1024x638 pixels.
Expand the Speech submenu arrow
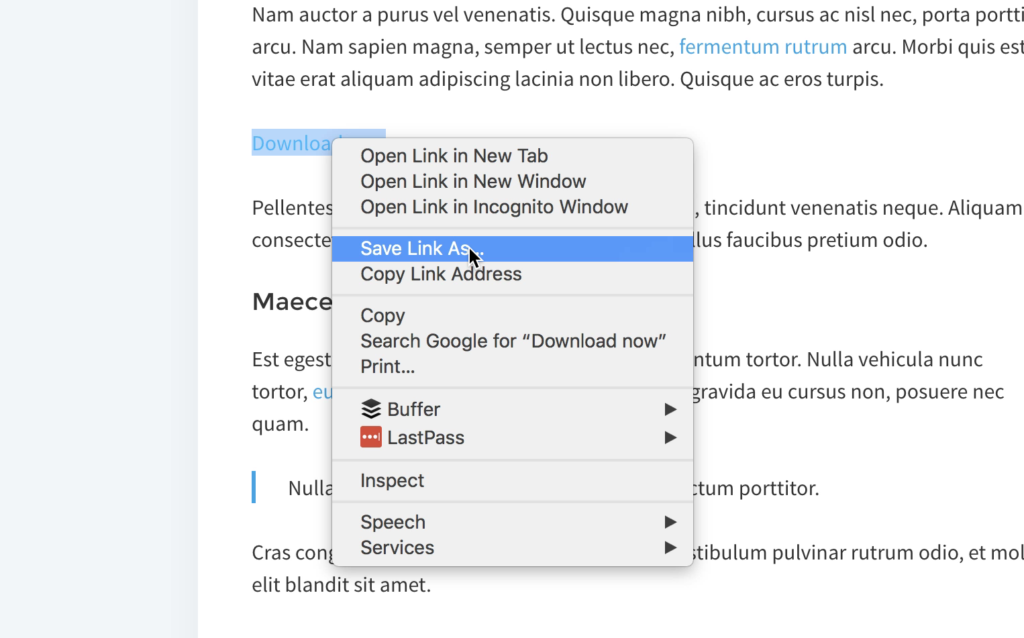[x=670, y=522]
